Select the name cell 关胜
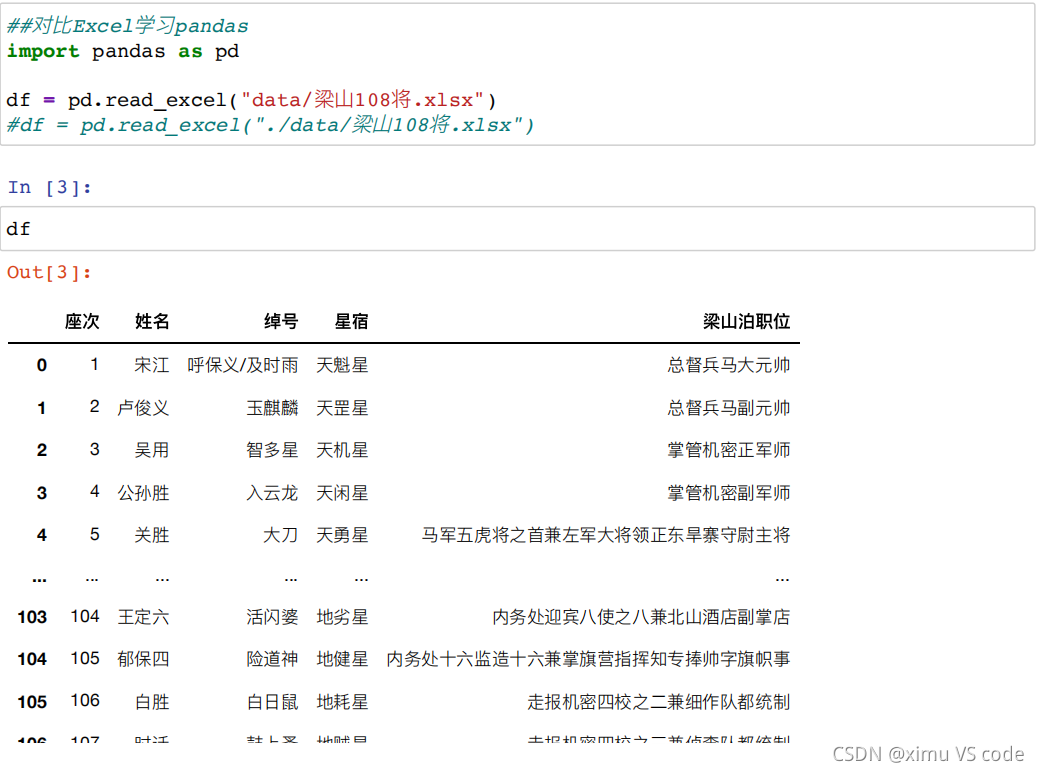 [152, 535]
